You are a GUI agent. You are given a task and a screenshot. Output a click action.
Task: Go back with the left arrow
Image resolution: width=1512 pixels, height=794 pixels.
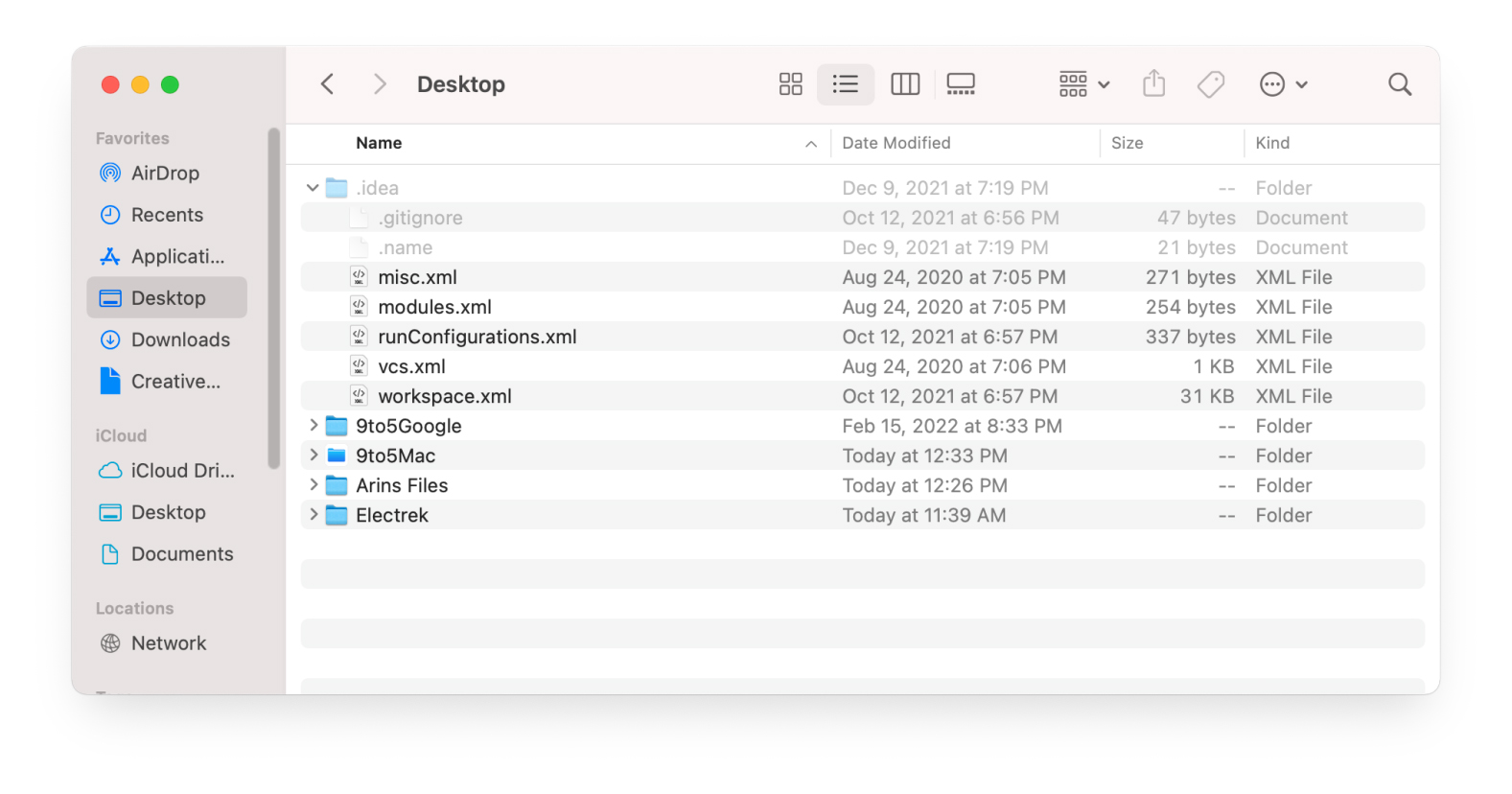[328, 84]
